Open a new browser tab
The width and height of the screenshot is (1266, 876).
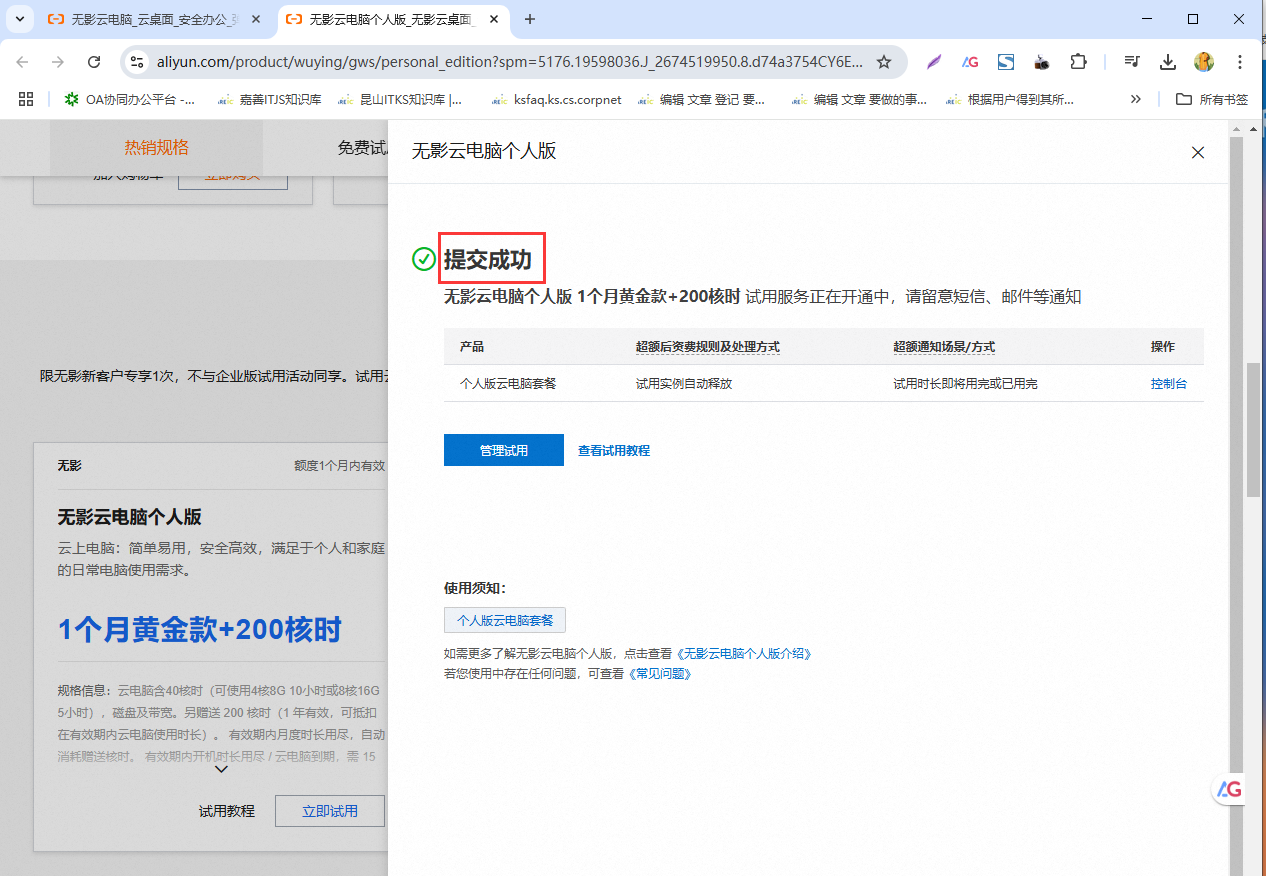(x=530, y=19)
